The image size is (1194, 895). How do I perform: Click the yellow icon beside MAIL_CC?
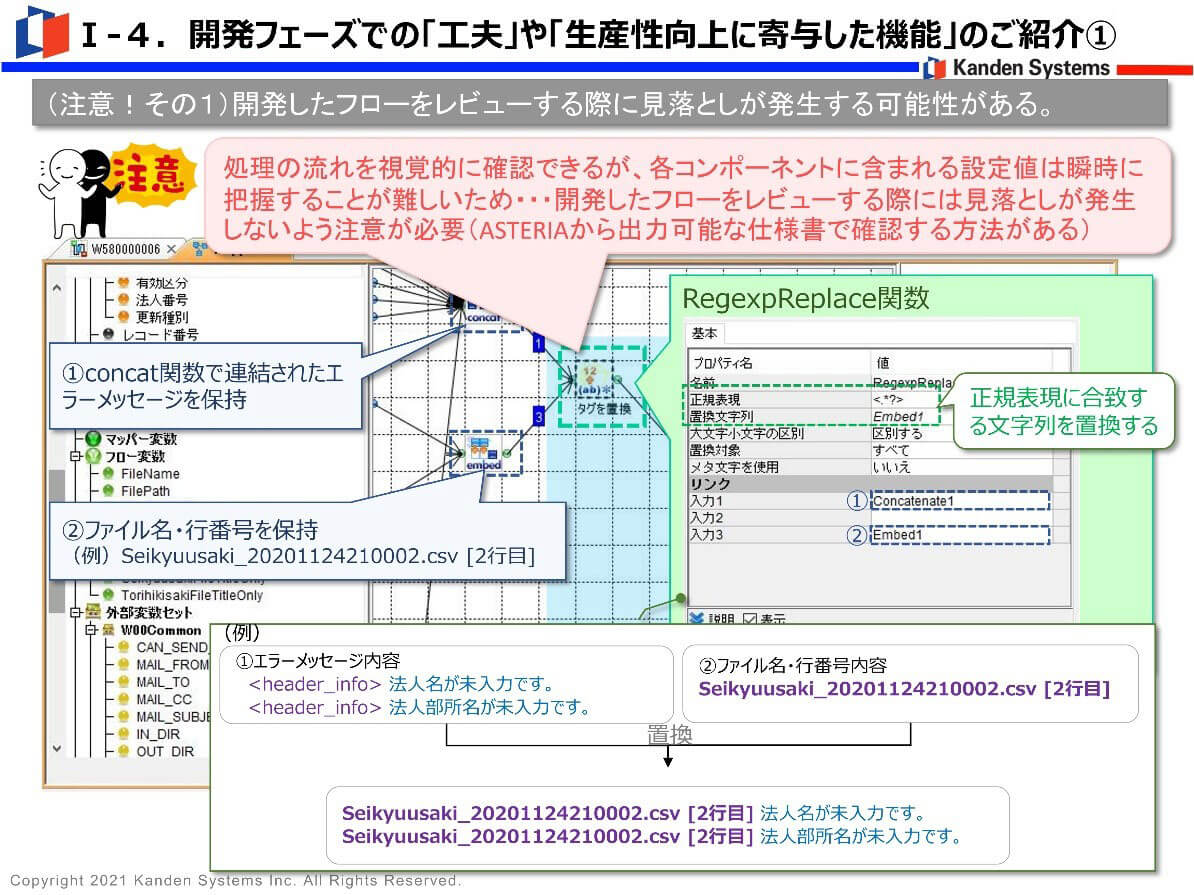(123, 699)
